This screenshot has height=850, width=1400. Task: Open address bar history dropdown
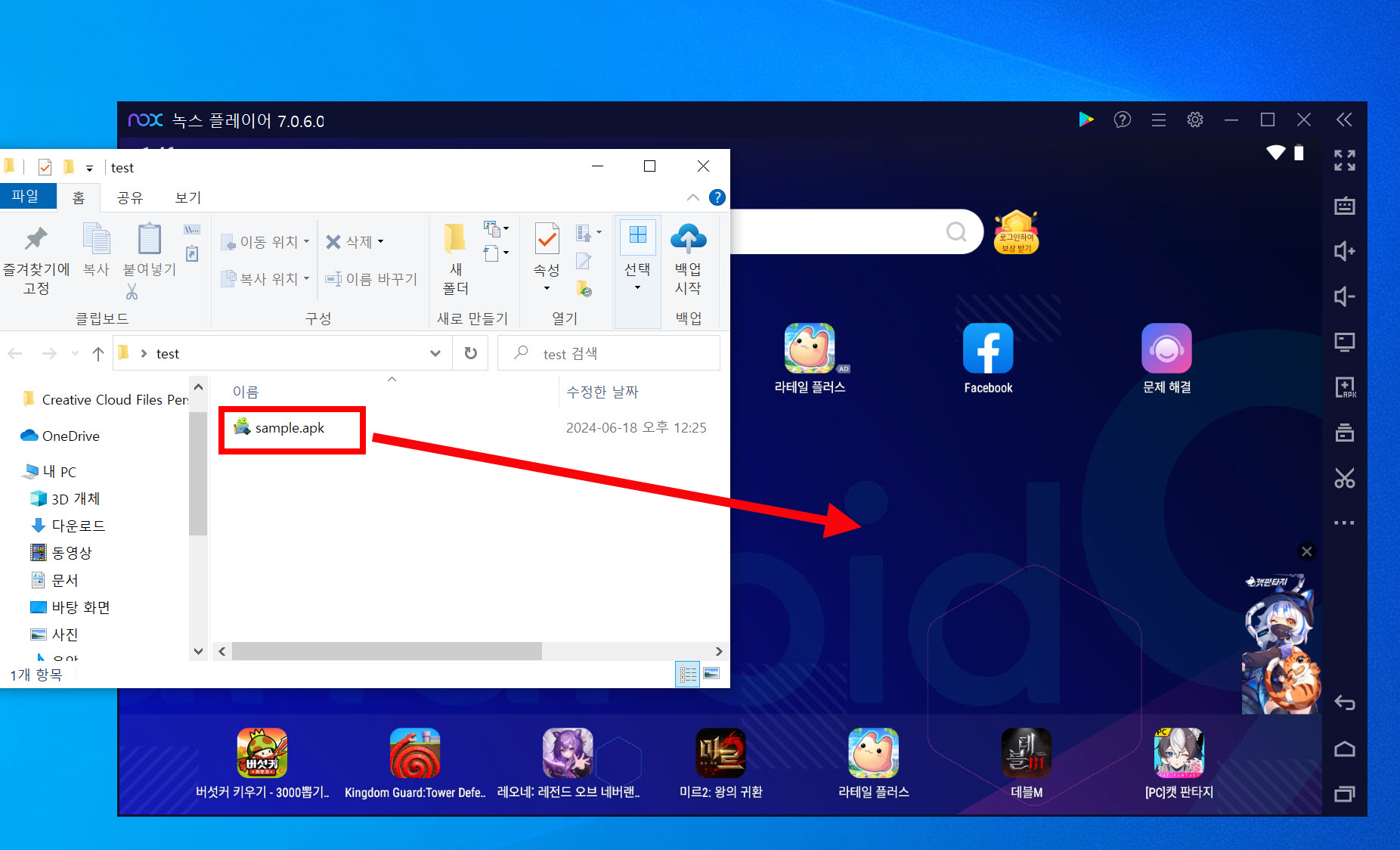coord(435,353)
